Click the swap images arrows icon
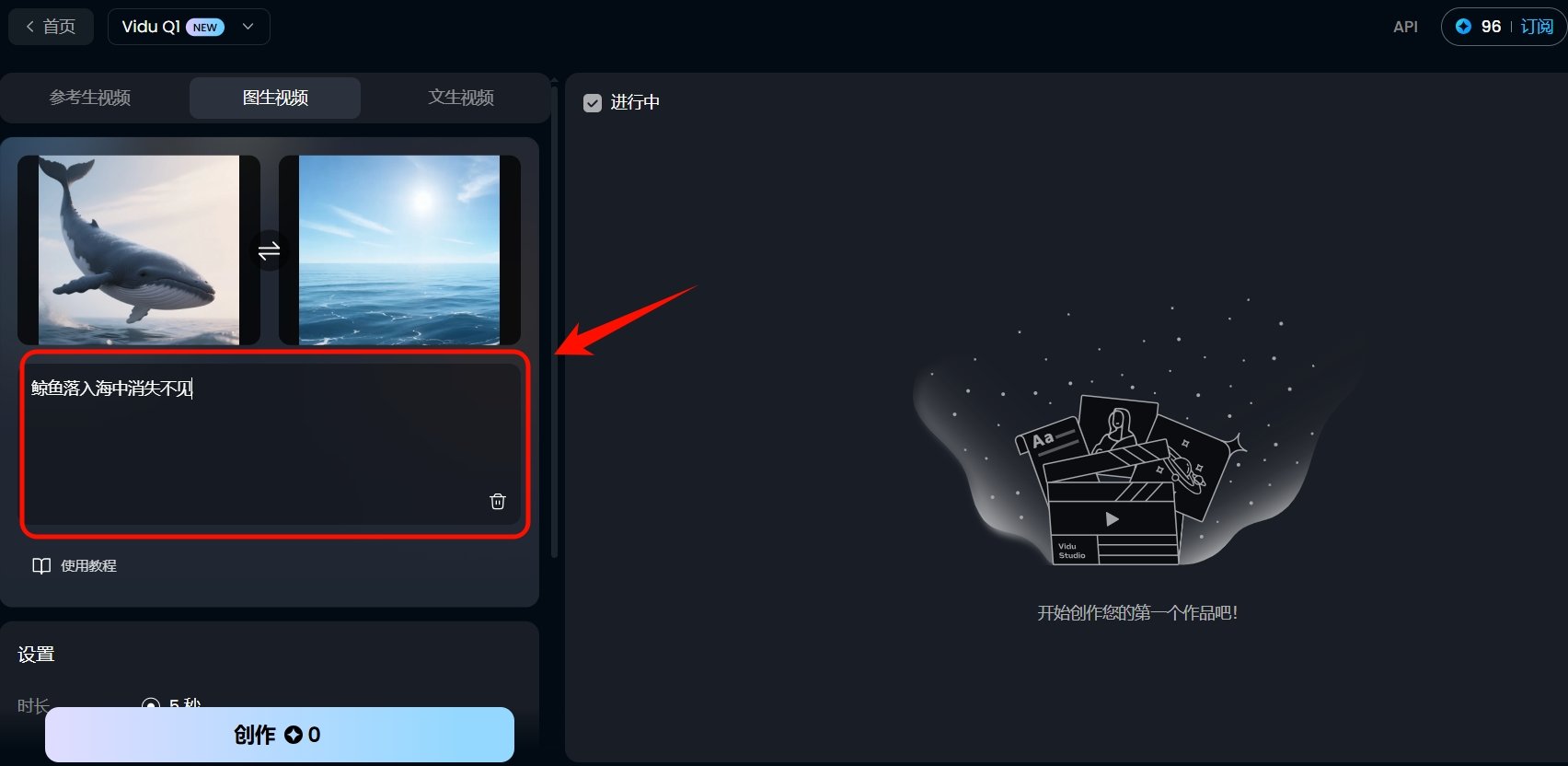The image size is (1568, 766). [x=270, y=251]
